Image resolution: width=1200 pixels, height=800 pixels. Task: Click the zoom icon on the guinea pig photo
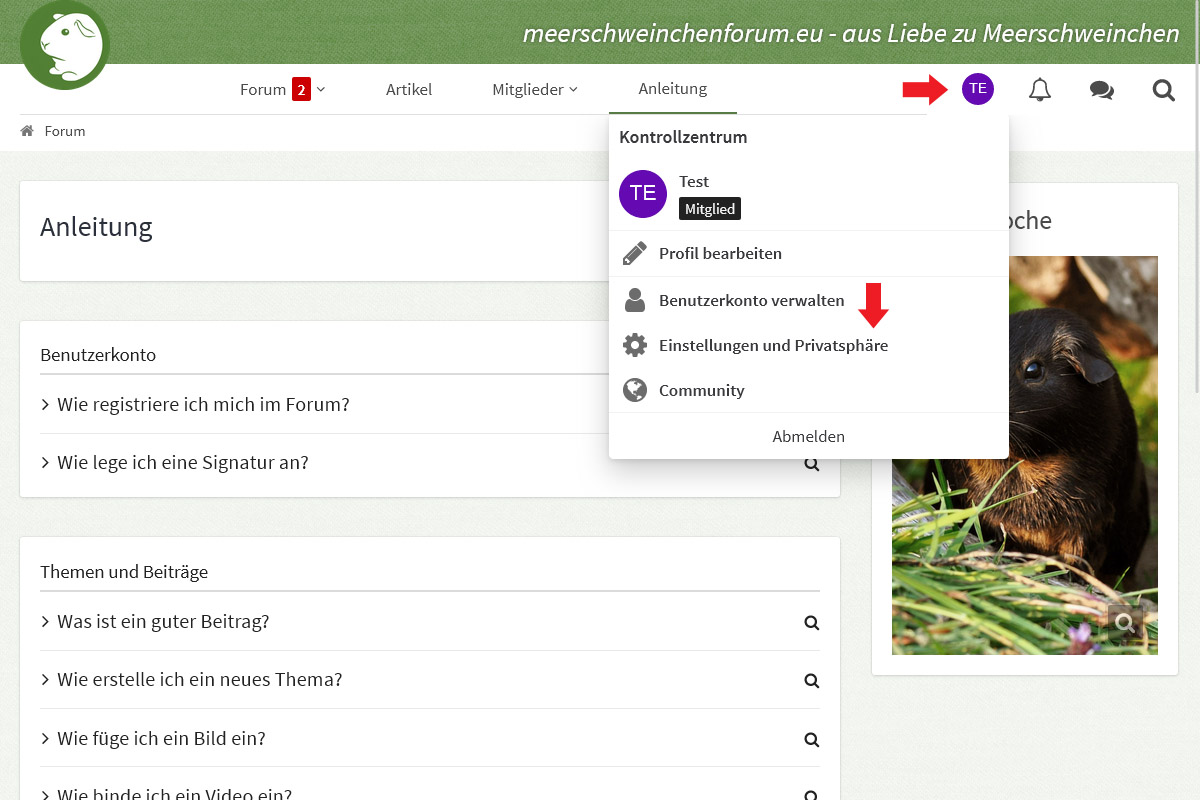click(x=1125, y=623)
